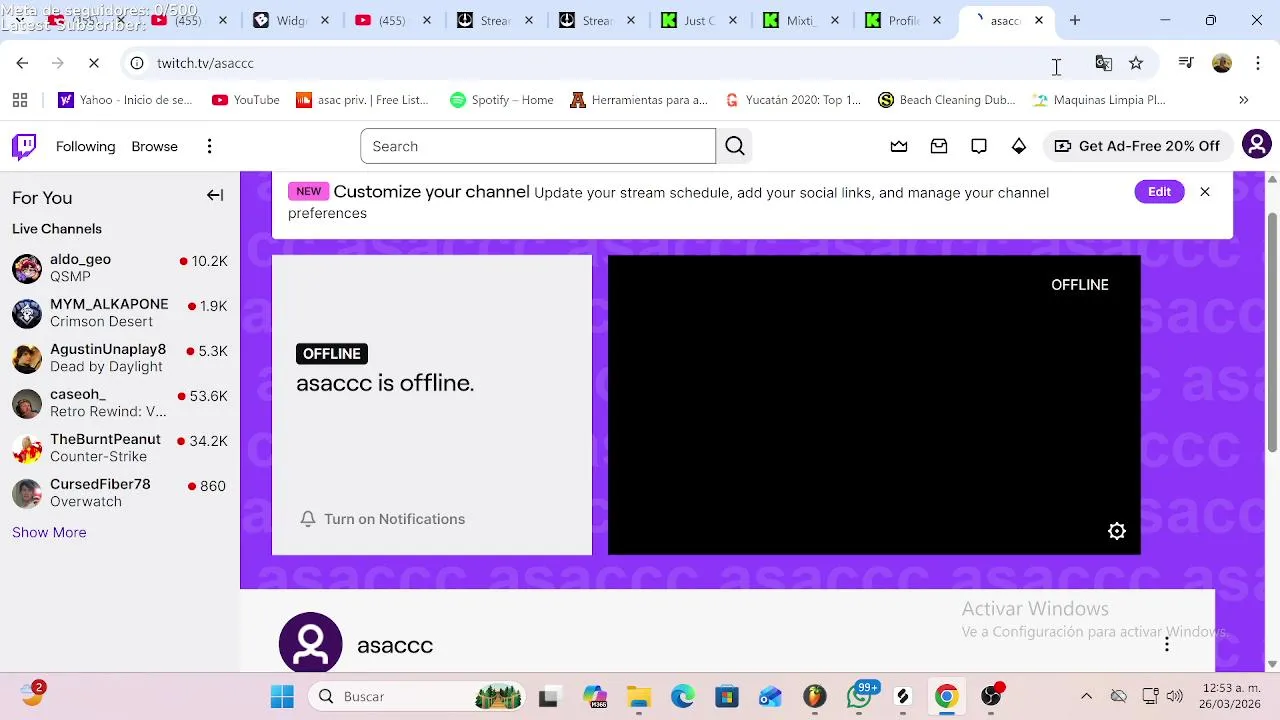The height and width of the screenshot is (720, 1280).
Task: Open the Beach Cleaning Dub bookmark
Action: [x=947, y=100]
